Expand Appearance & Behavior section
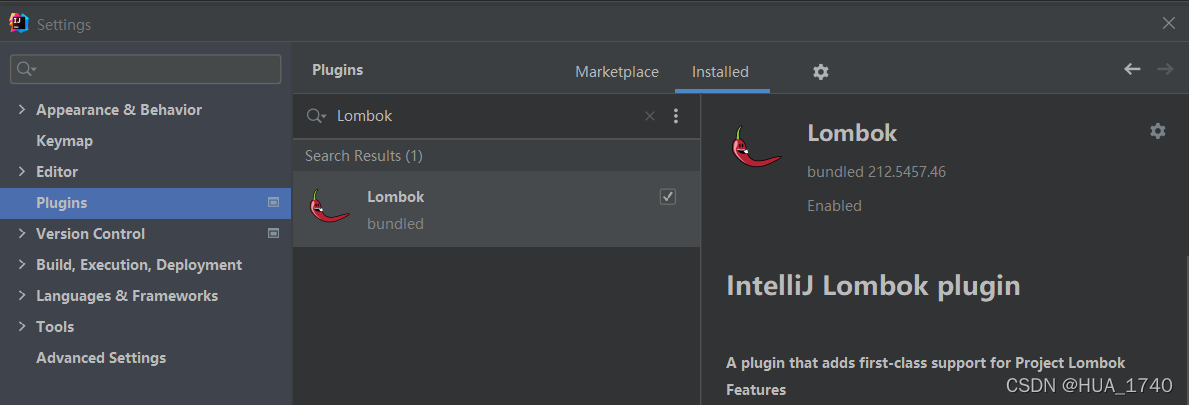Viewport: 1189px width, 405px height. pos(21,110)
